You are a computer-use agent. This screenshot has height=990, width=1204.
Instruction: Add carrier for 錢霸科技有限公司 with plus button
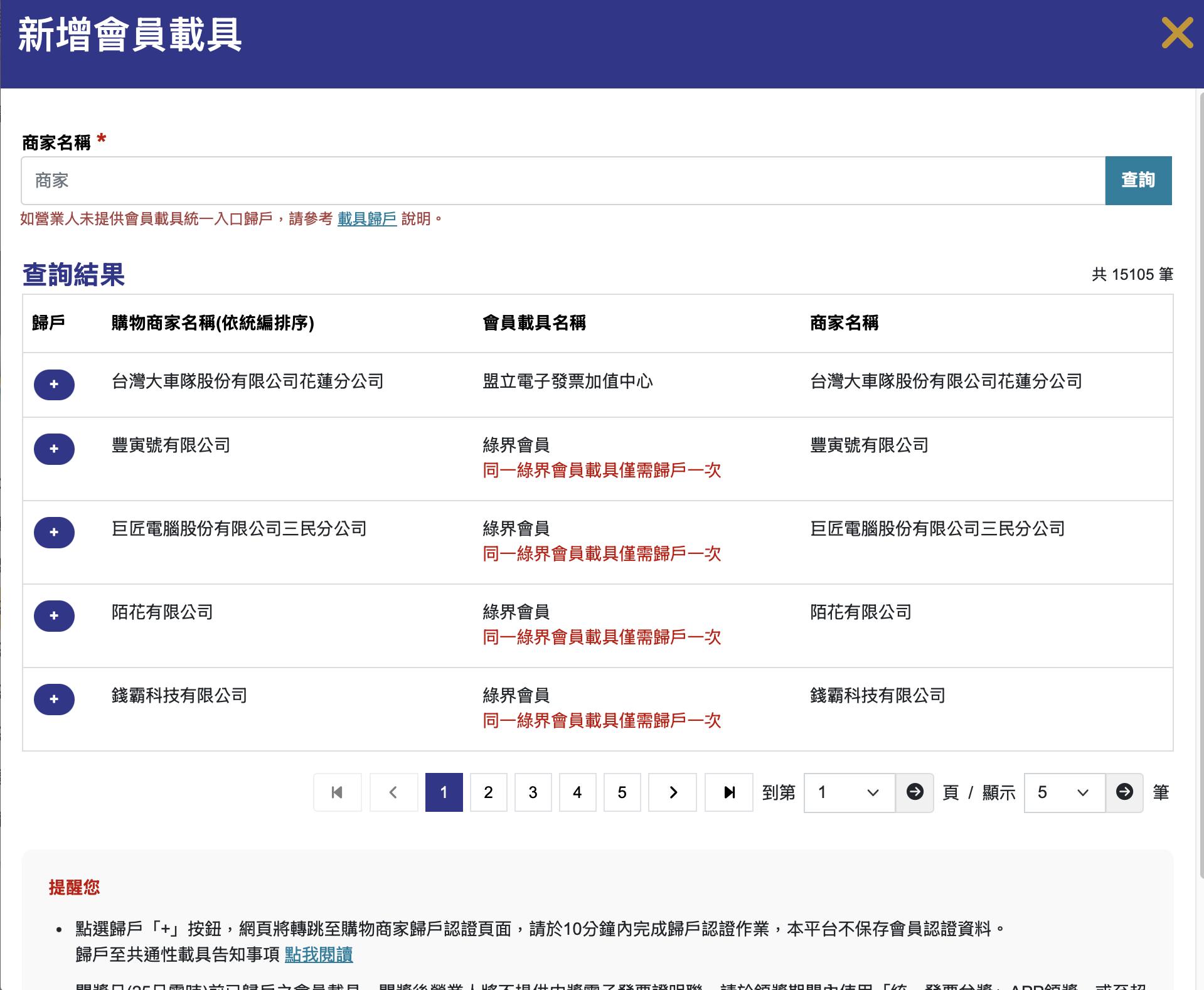click(54, 700)
